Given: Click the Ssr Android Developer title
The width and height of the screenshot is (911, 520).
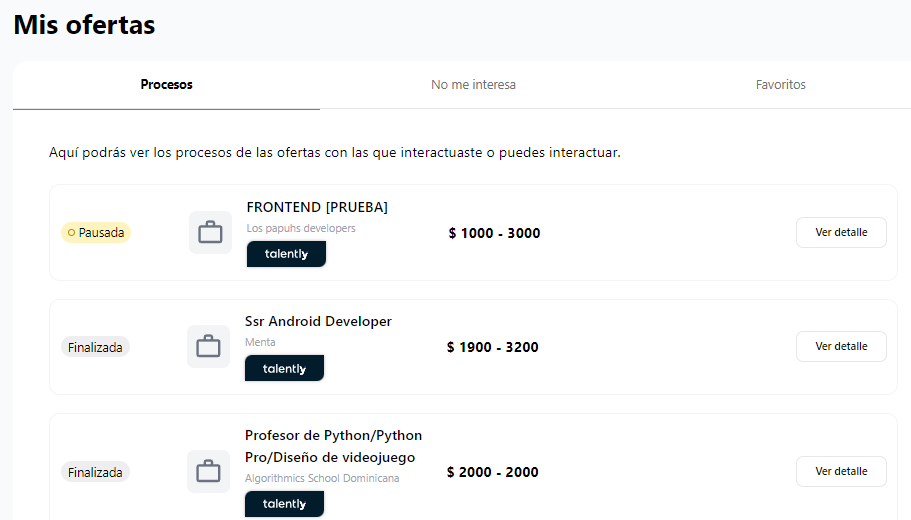Looking at the screenshot, I should click(318, 321).
